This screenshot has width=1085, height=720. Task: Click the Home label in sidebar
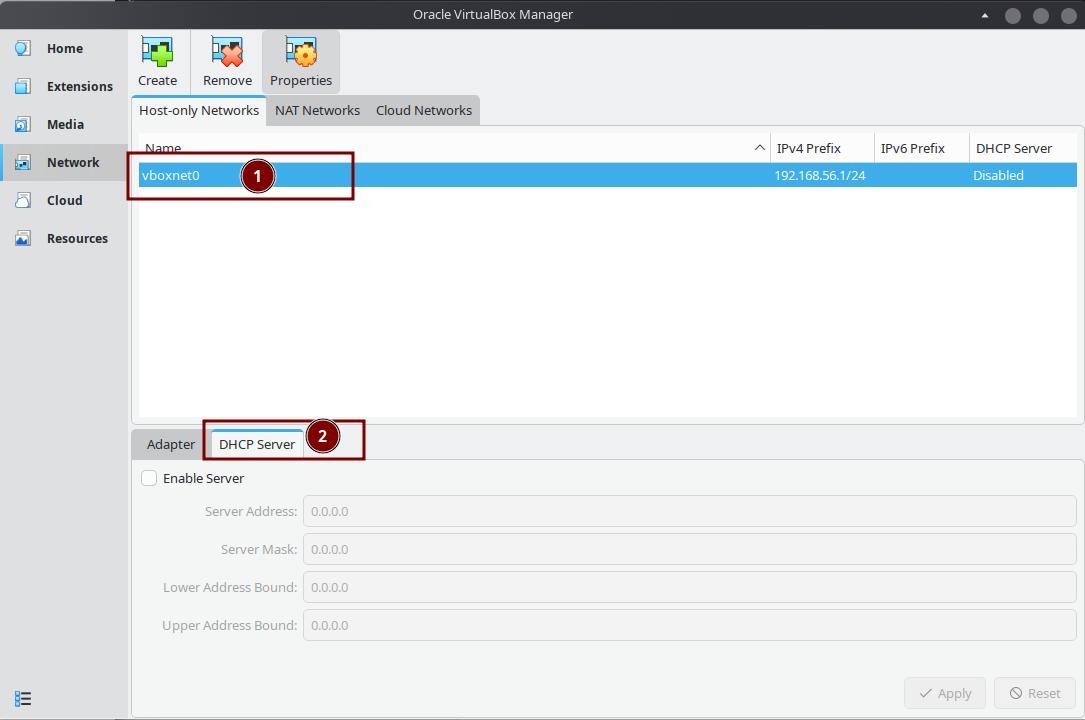tap(65, 48)
